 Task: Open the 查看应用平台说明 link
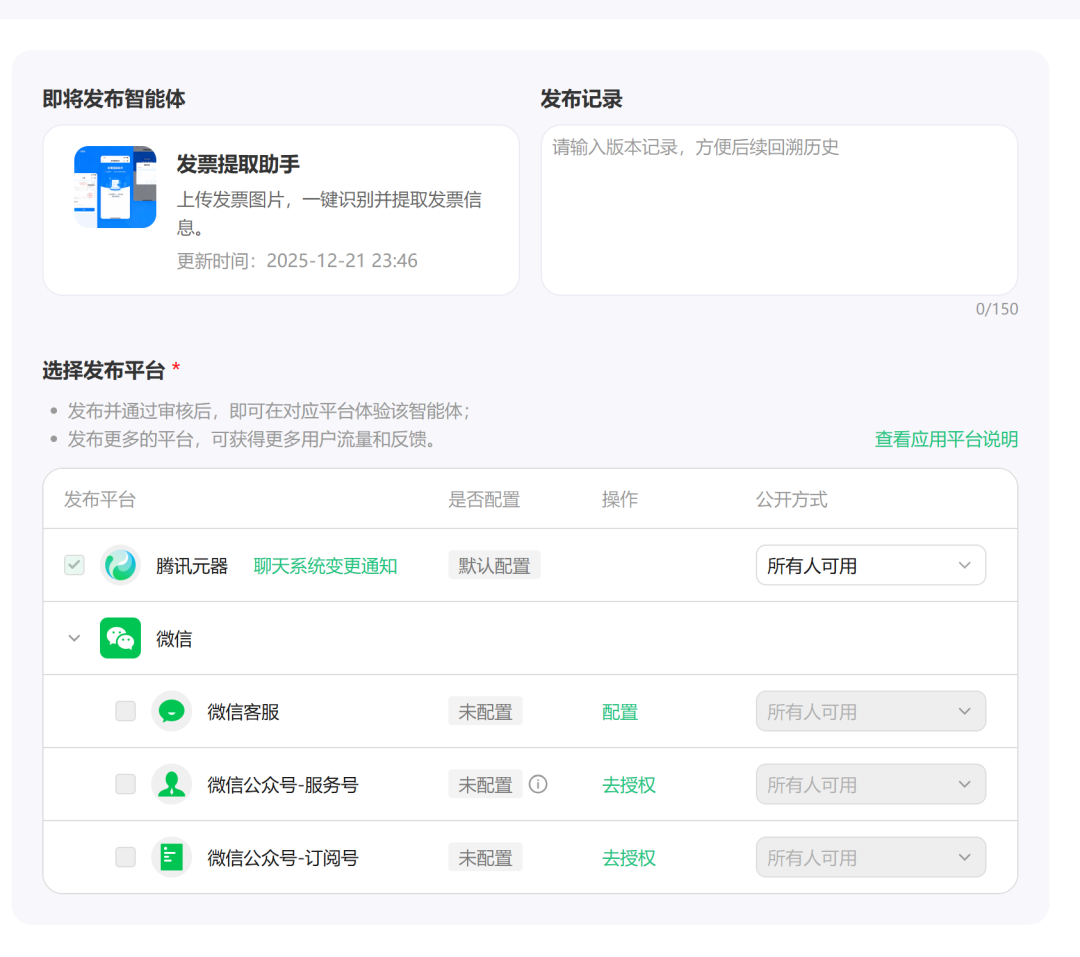coord(946,440)
